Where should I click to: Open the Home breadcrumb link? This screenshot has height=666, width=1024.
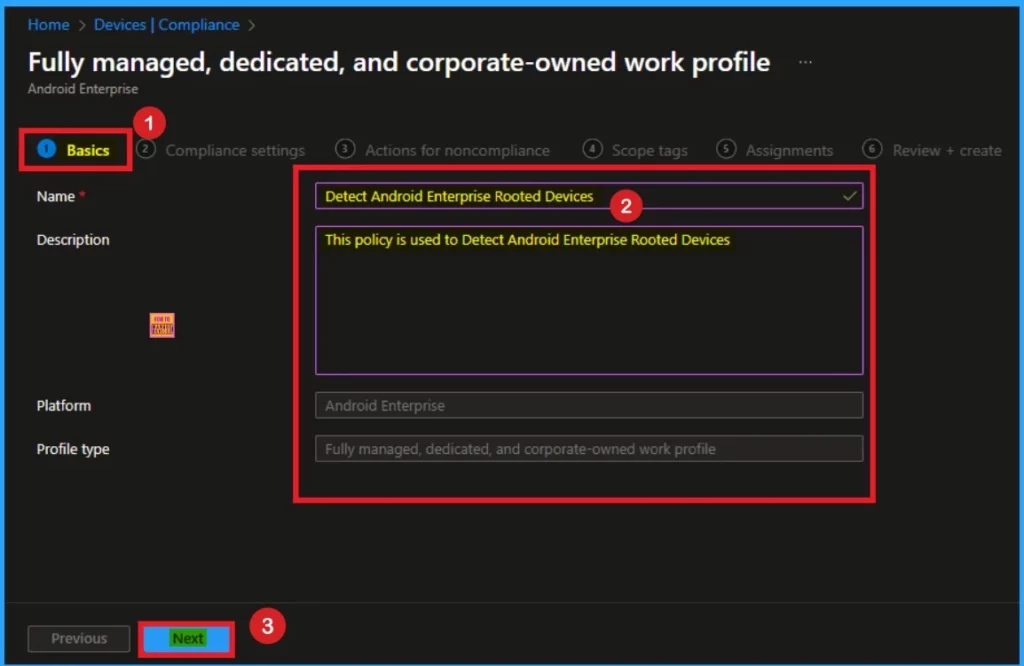48,25
